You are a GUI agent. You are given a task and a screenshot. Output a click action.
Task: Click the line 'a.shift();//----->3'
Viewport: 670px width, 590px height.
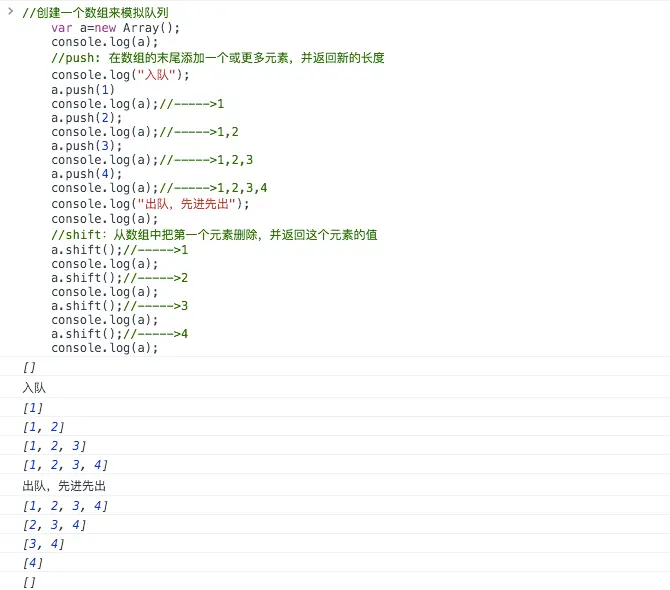click(x=120, y=306)
